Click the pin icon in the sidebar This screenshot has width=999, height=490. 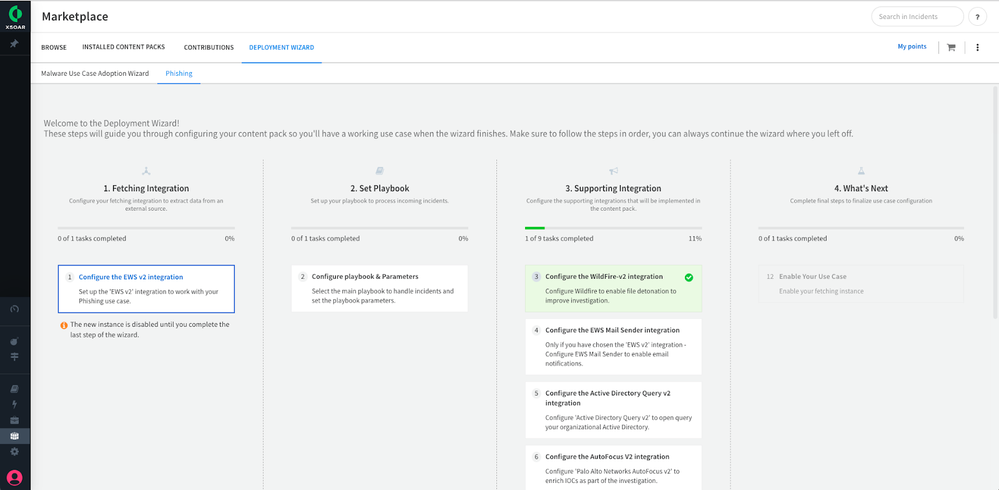pyautogui.click(x=15, y=44)
